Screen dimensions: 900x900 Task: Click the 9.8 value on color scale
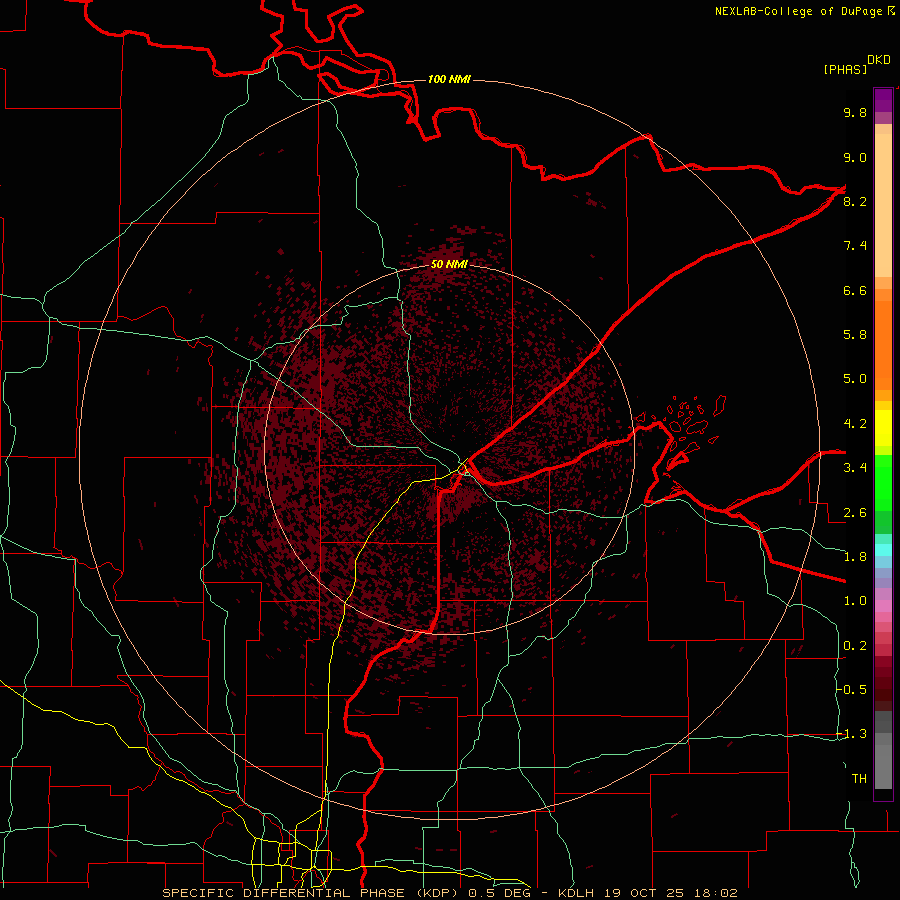[855, 112]
